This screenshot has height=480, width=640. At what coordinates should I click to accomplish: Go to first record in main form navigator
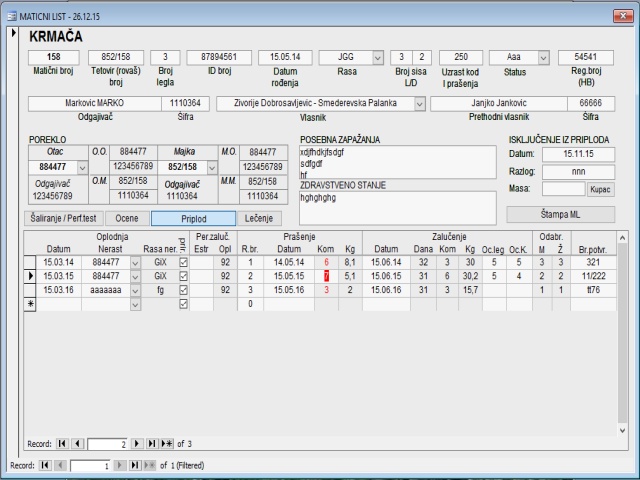(45, 466)
